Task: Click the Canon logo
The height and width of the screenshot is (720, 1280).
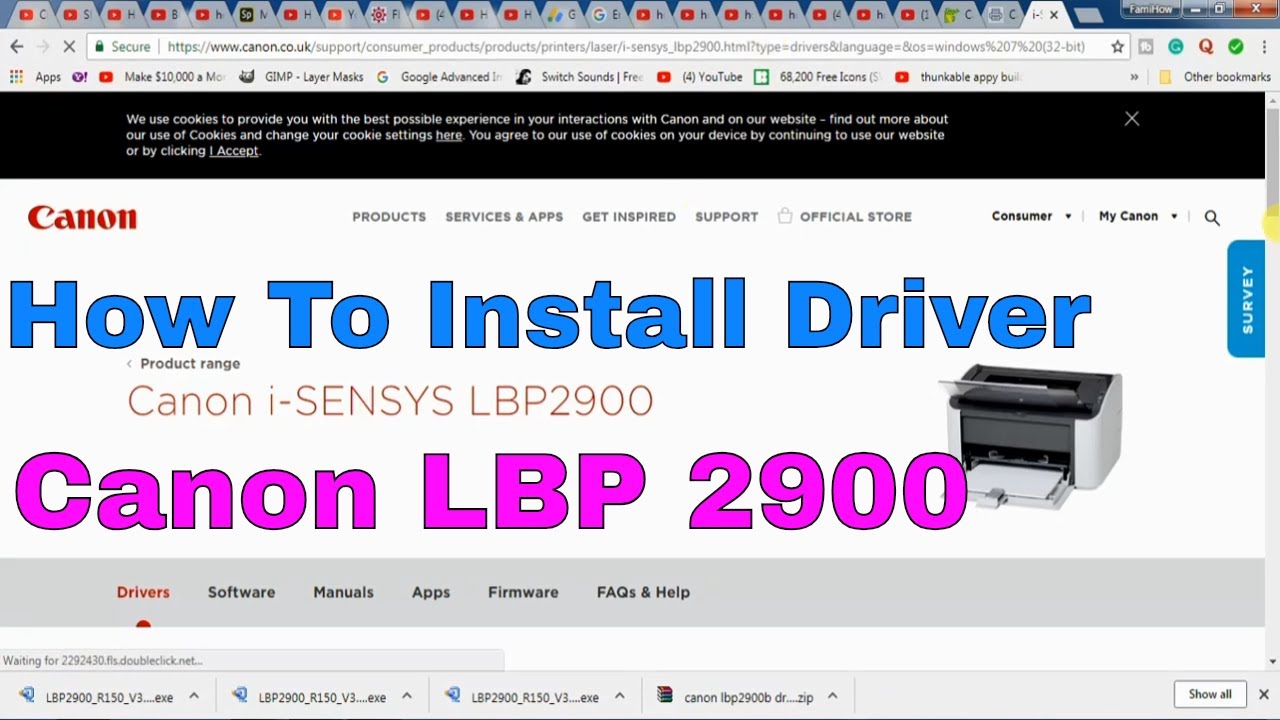Action: (x=82, y=217)
